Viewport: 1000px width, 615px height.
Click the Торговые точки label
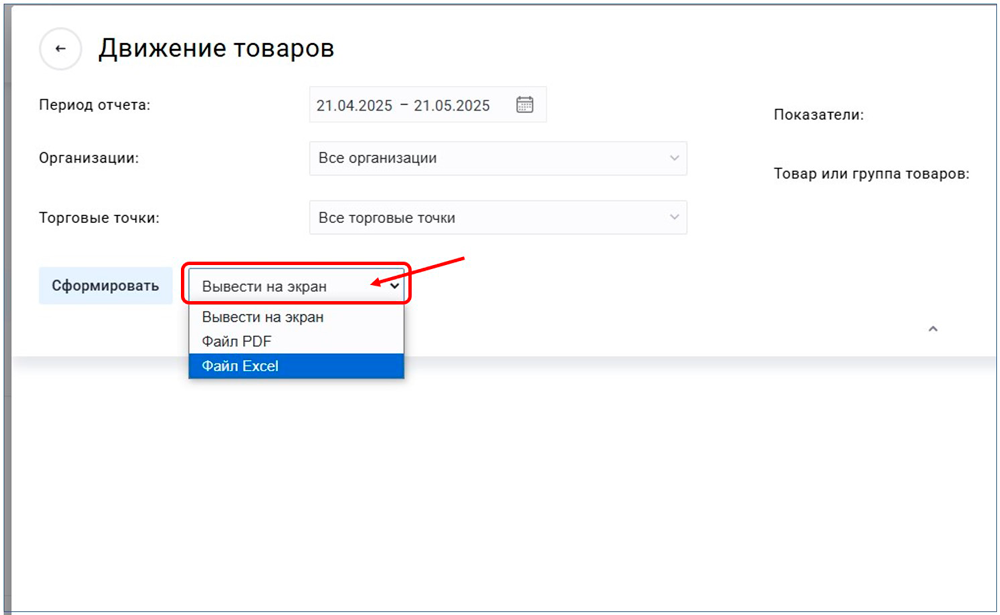[x=99, y=218]
